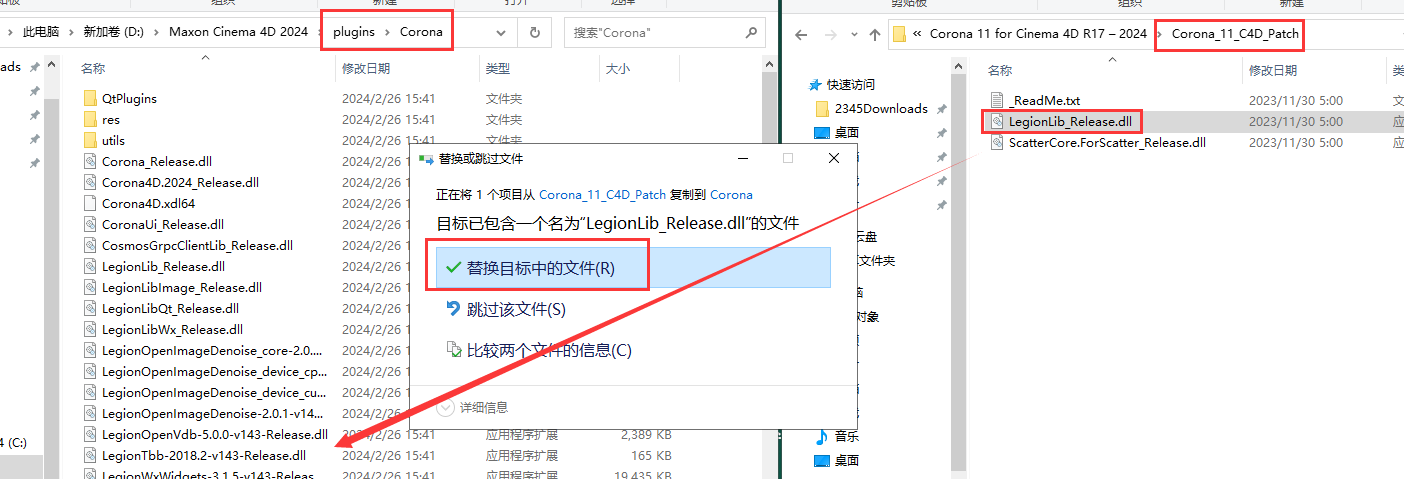Screen dimensions: 1404x479
Task: Open address bar history dropdown in Corona window
Action: (x=503, y=32)
